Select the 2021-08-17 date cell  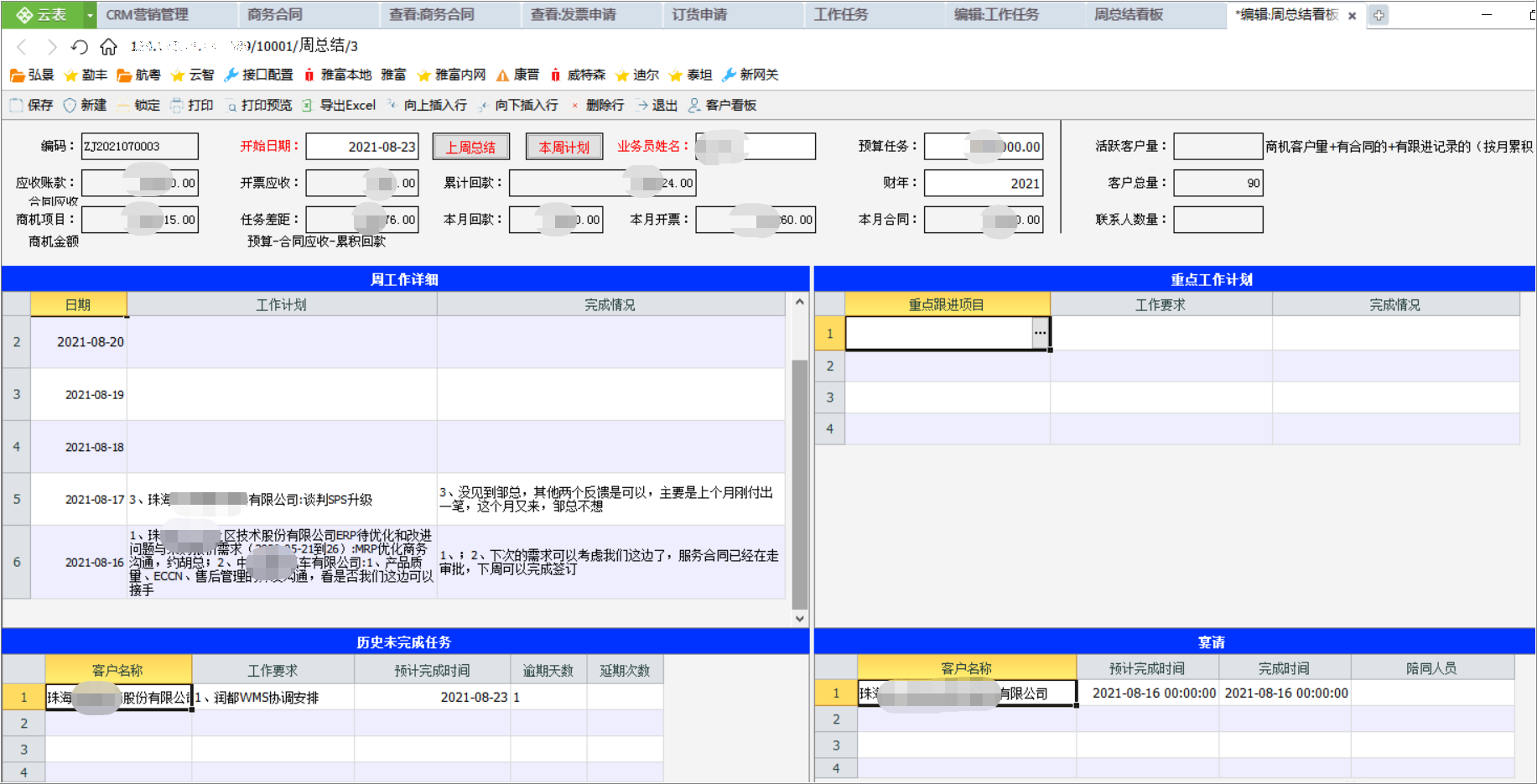pyautogui.click(x=79, y=500)
